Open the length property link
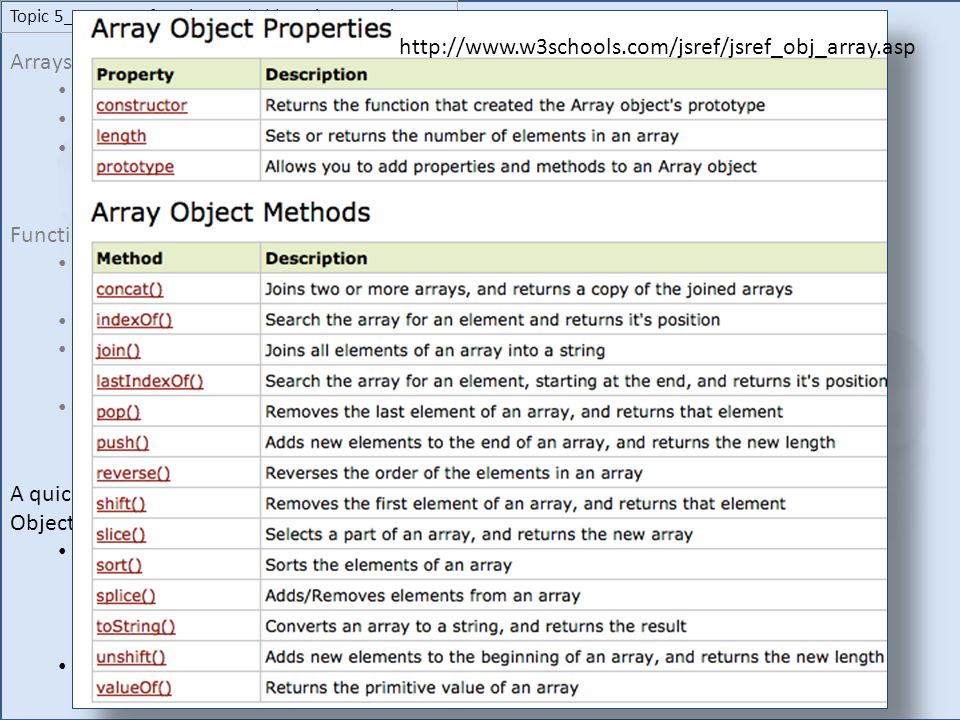This screenshot has width=960, height=720. point(121,136)
